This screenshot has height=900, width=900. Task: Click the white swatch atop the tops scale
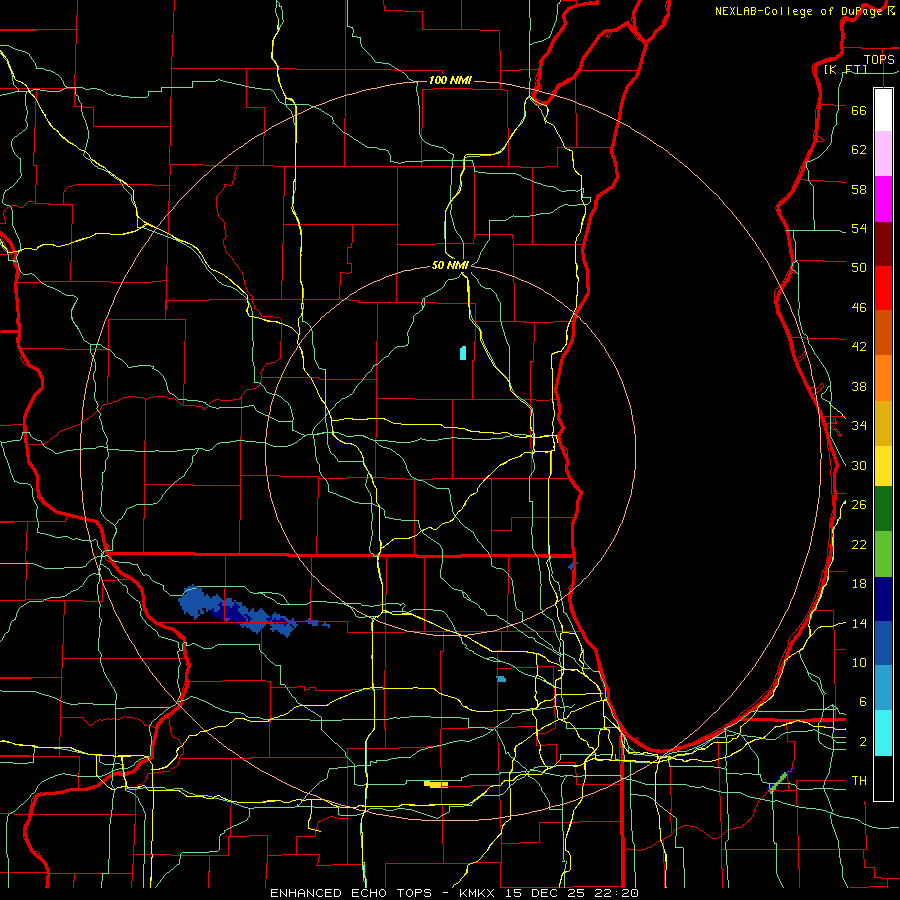click(883, 110)
